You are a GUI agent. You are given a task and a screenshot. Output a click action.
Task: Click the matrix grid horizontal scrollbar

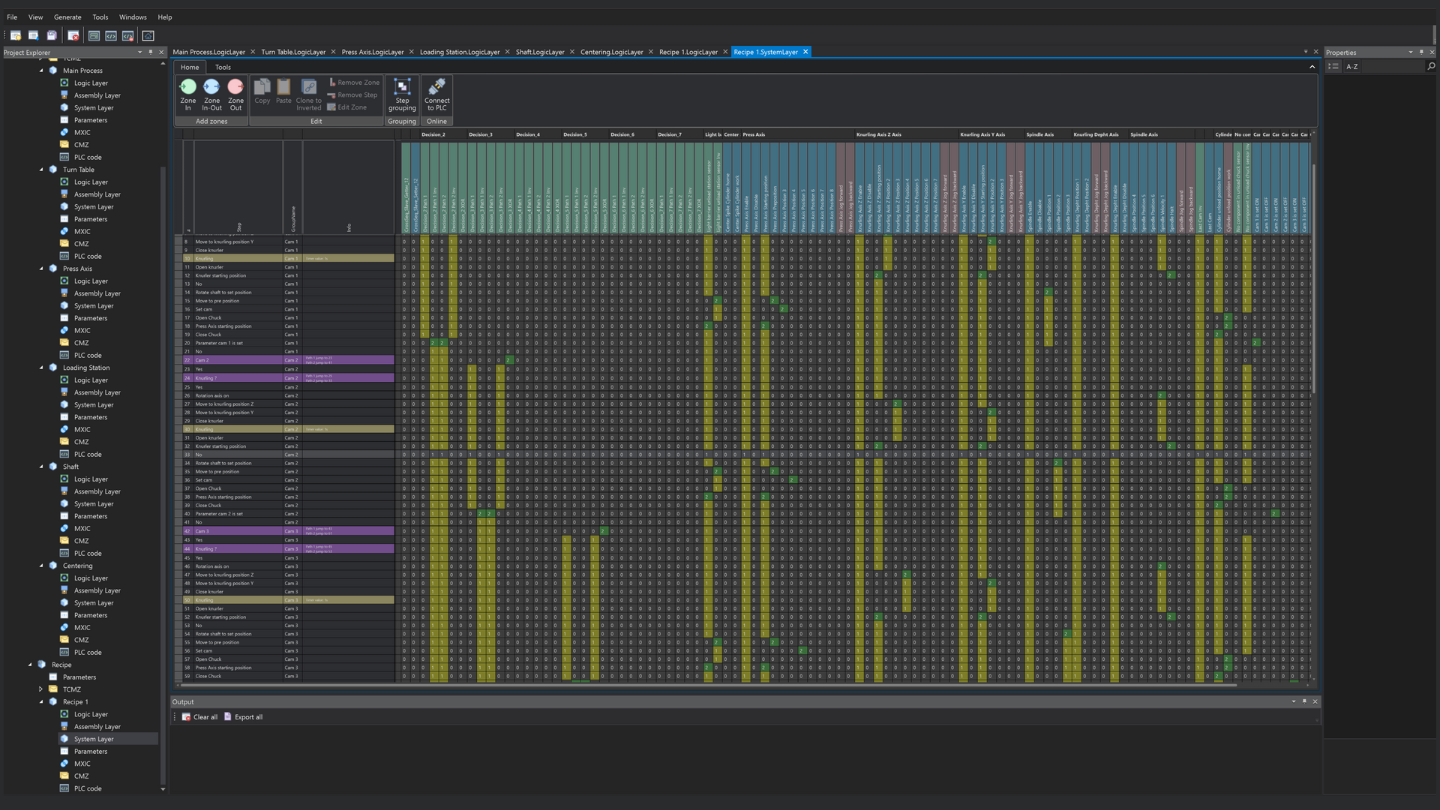708,685
